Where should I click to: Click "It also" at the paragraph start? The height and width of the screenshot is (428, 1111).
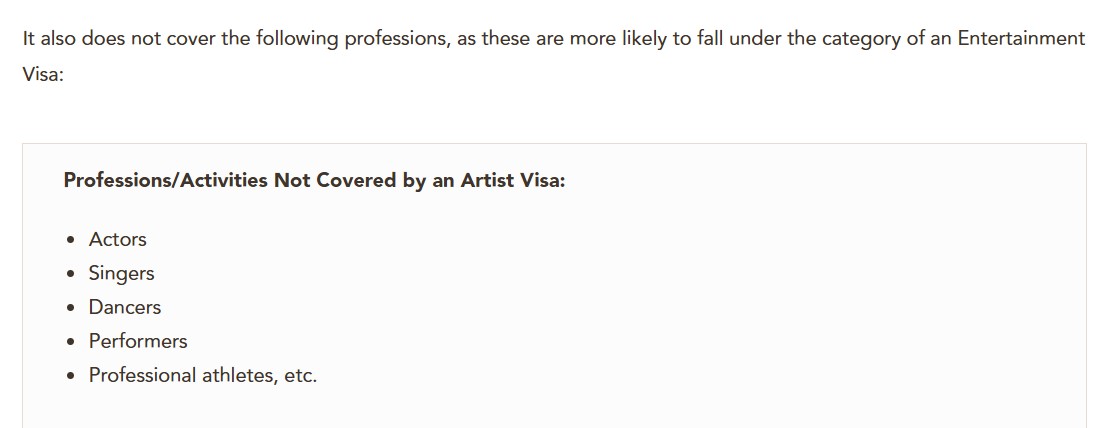[50, 38]
